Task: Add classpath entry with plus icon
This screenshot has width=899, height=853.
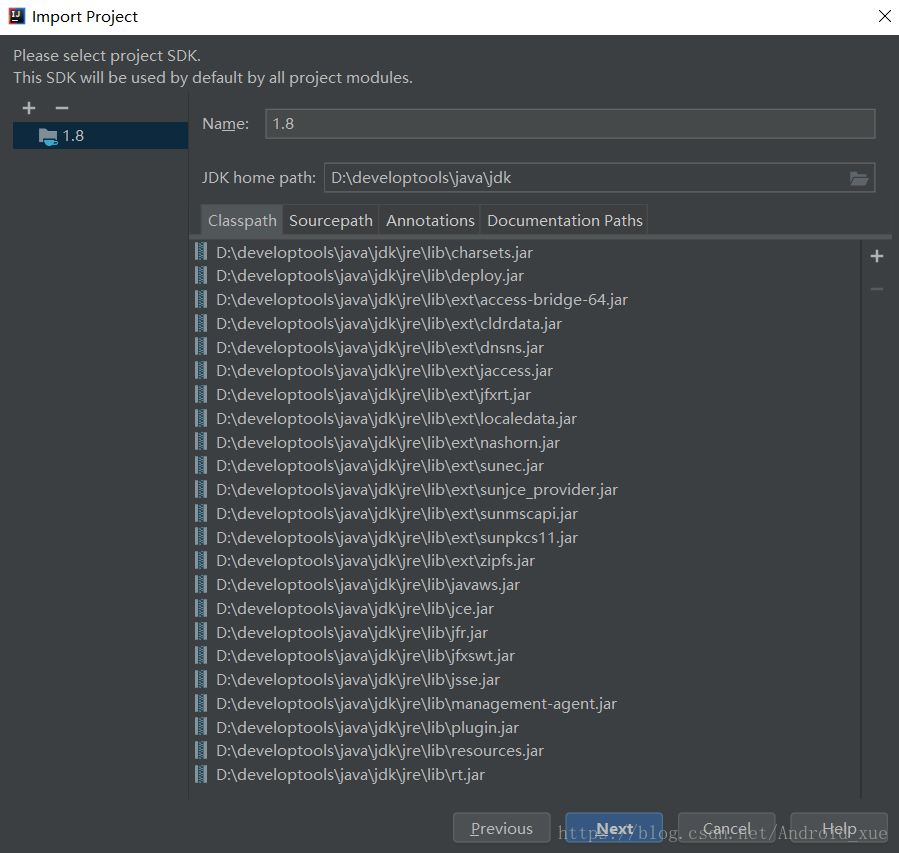Action: pyautogui.click(x=877, y=256)
